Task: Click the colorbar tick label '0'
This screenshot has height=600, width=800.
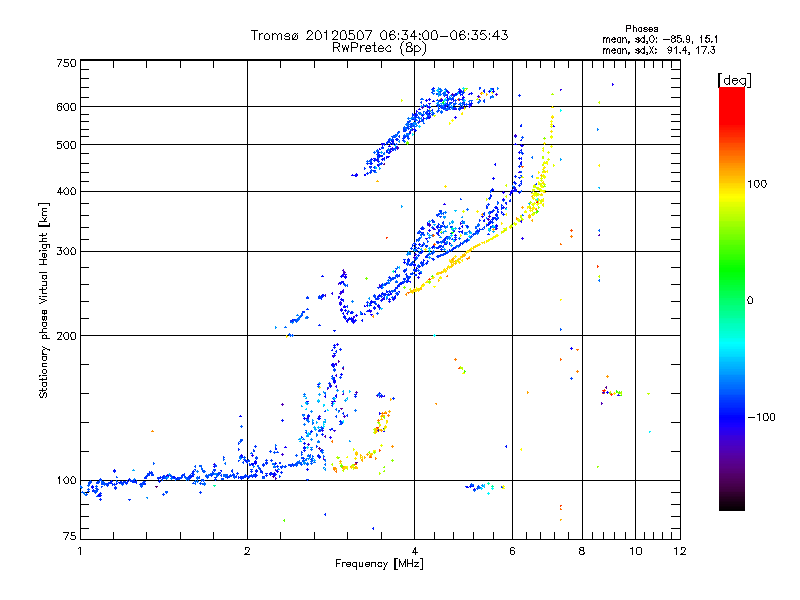Action: click(750, 301)
